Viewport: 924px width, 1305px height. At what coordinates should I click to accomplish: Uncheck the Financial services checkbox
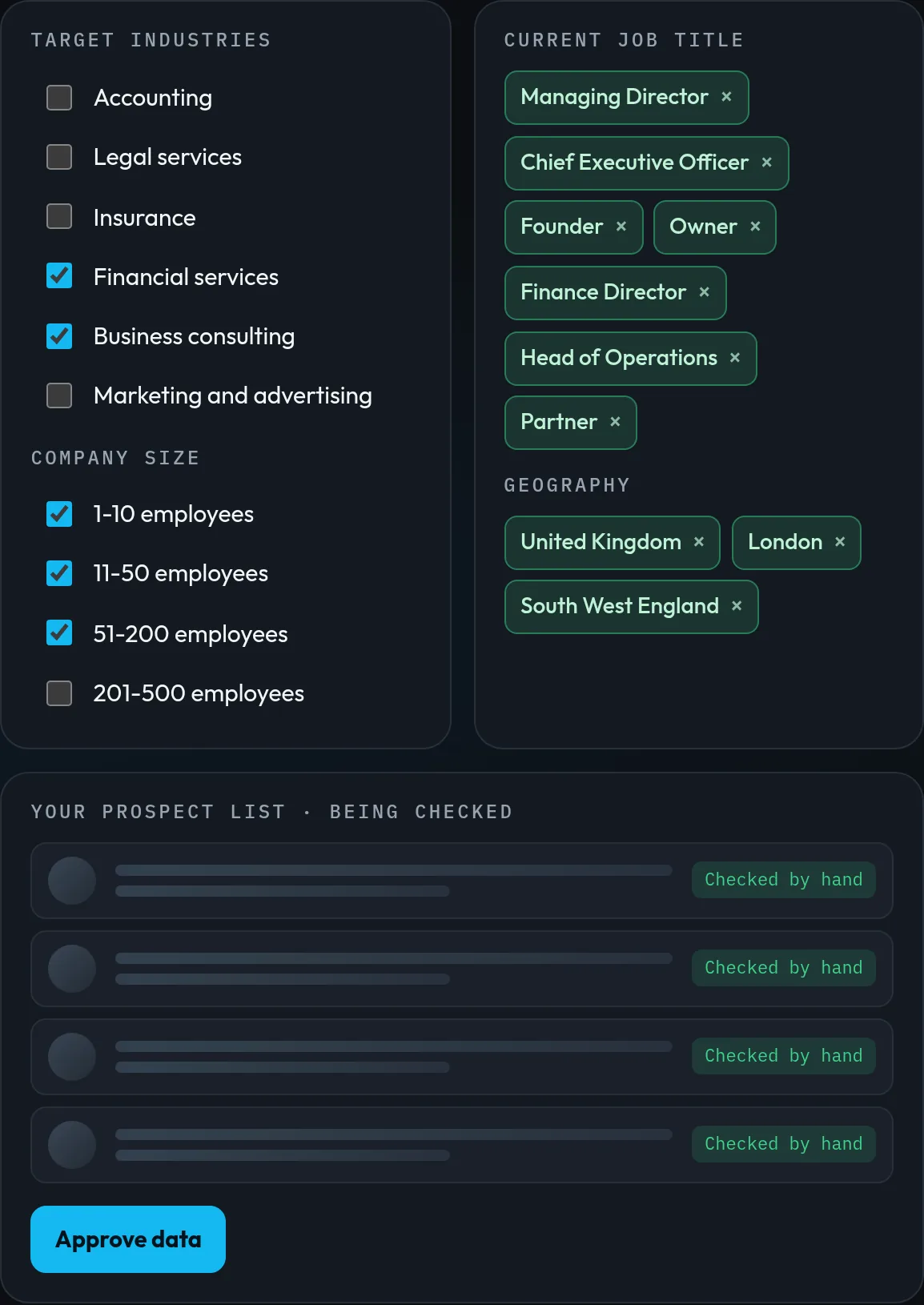coord(59,275)
